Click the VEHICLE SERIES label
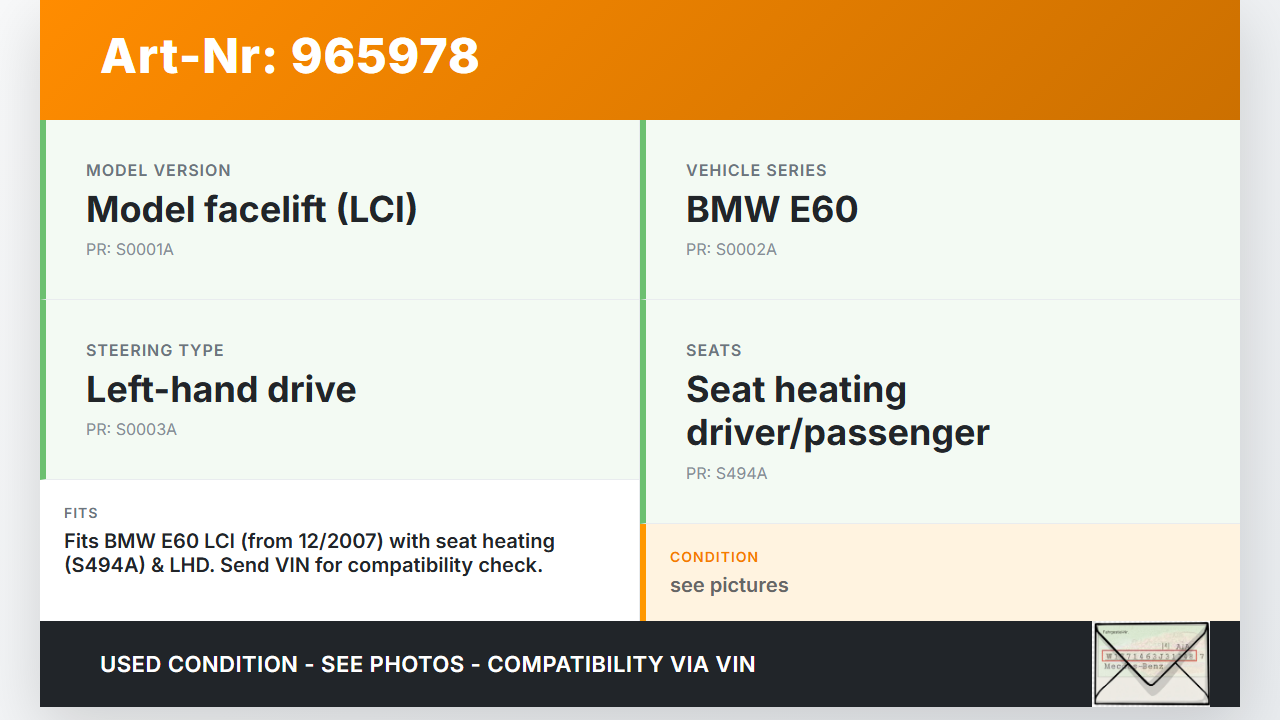Viewport: 1280px width, 720px height. click(x=756, y=170)
